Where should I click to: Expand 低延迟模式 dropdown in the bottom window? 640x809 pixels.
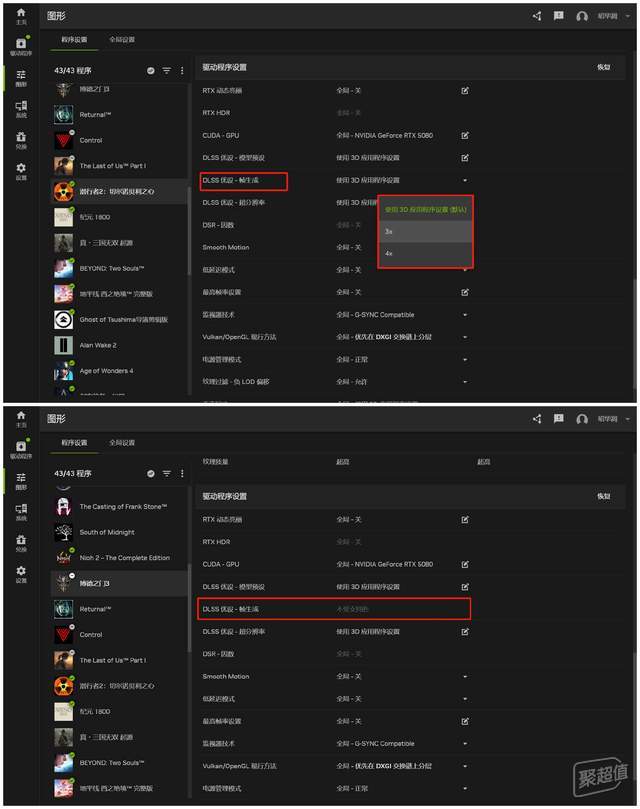click(x=465, y=699)
